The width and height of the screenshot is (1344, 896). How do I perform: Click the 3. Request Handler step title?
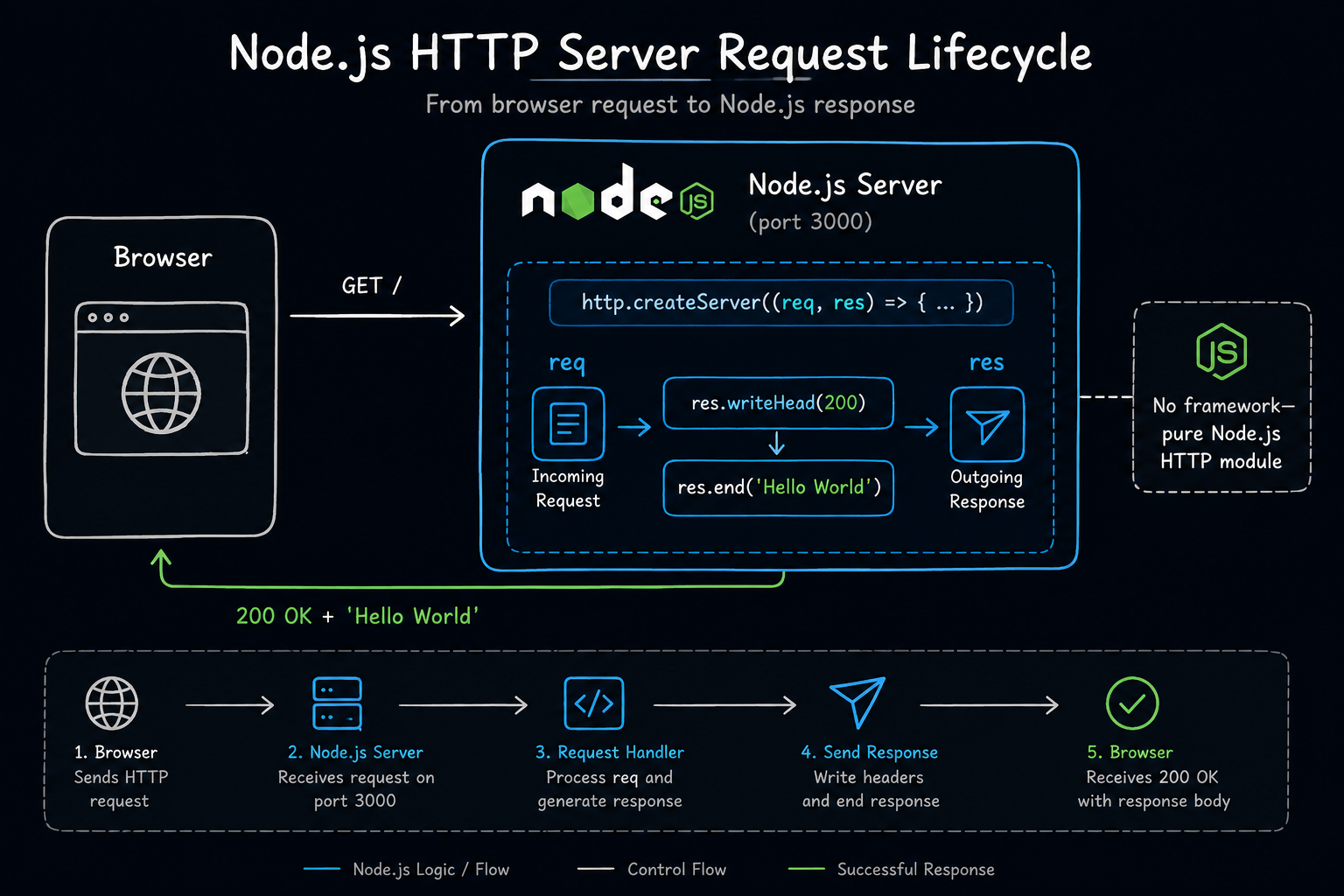point(610,752)
